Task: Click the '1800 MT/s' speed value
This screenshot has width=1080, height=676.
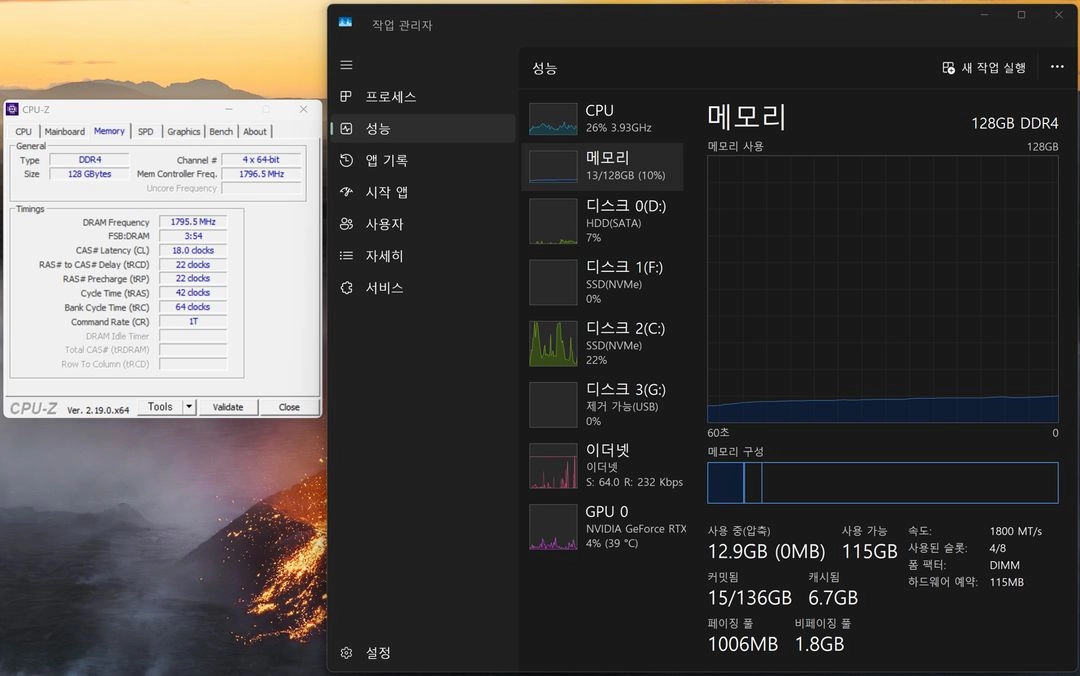Action: click(x=1016, y=531)
